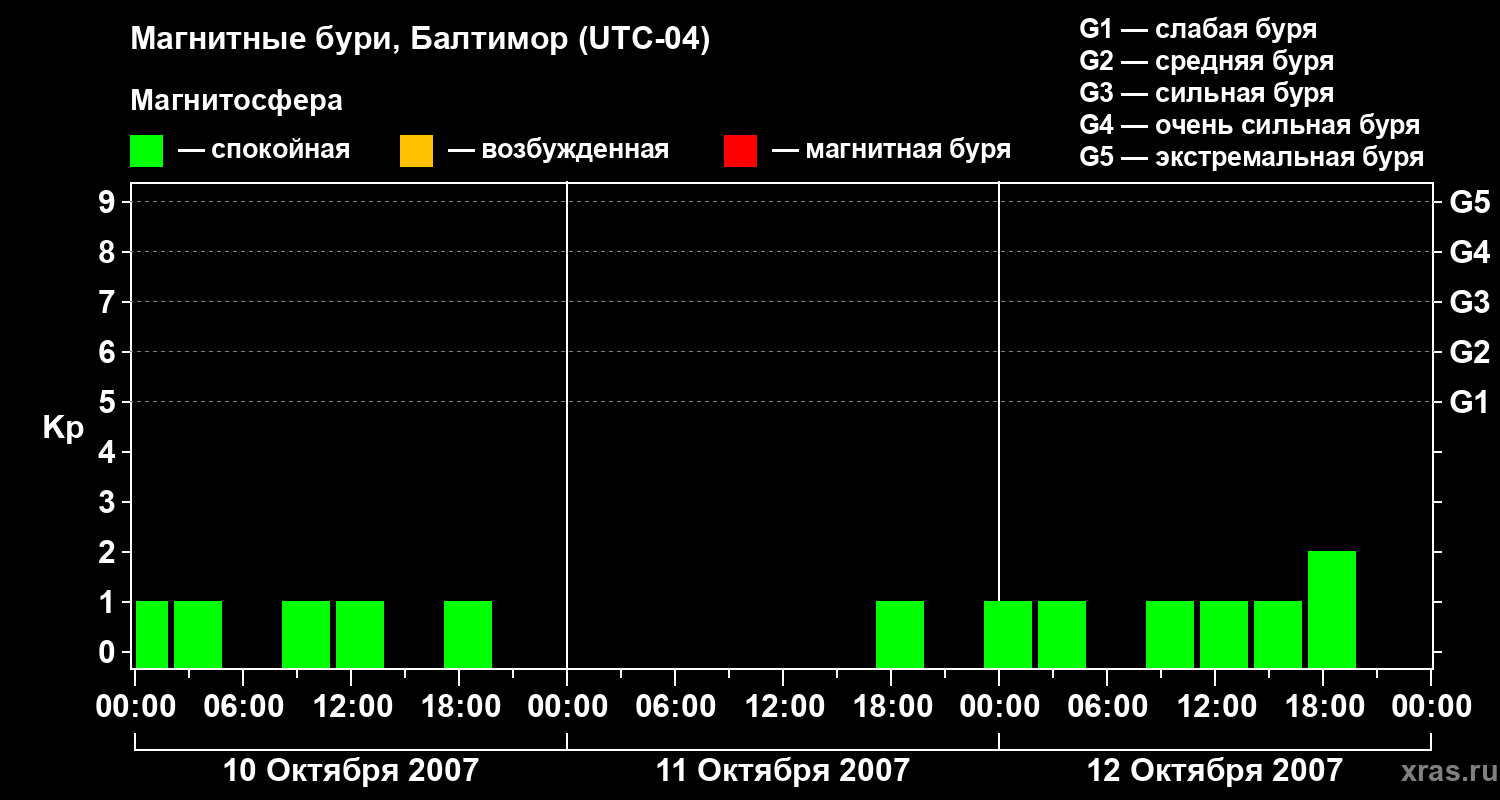Click the 'G2 — средняя буря' legend line
Image resolution: width=1500 pixels, height=800 pixels.
(1207, 61)
